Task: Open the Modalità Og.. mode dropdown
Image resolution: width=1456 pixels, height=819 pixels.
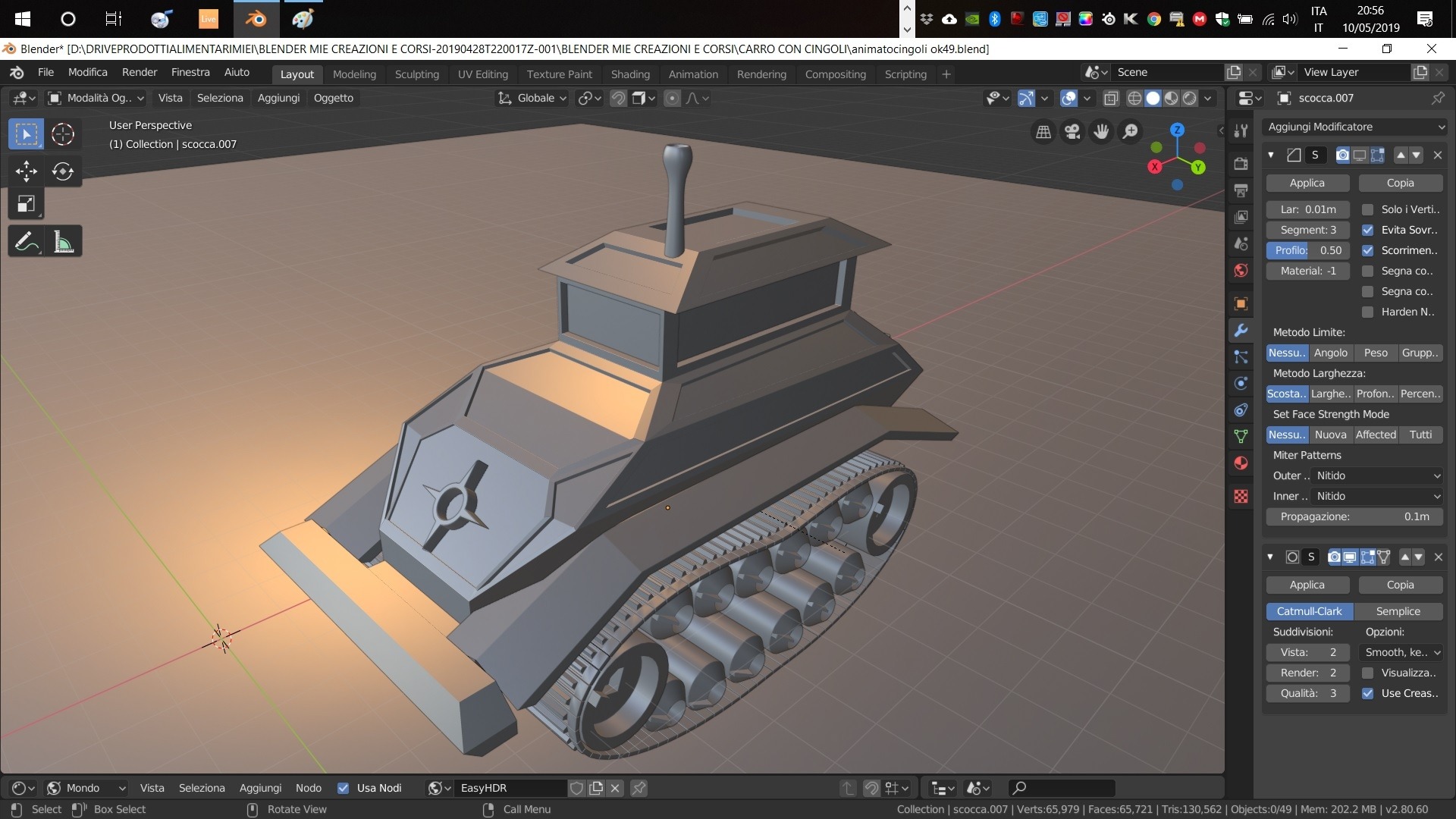Action: tap(96, 98)
